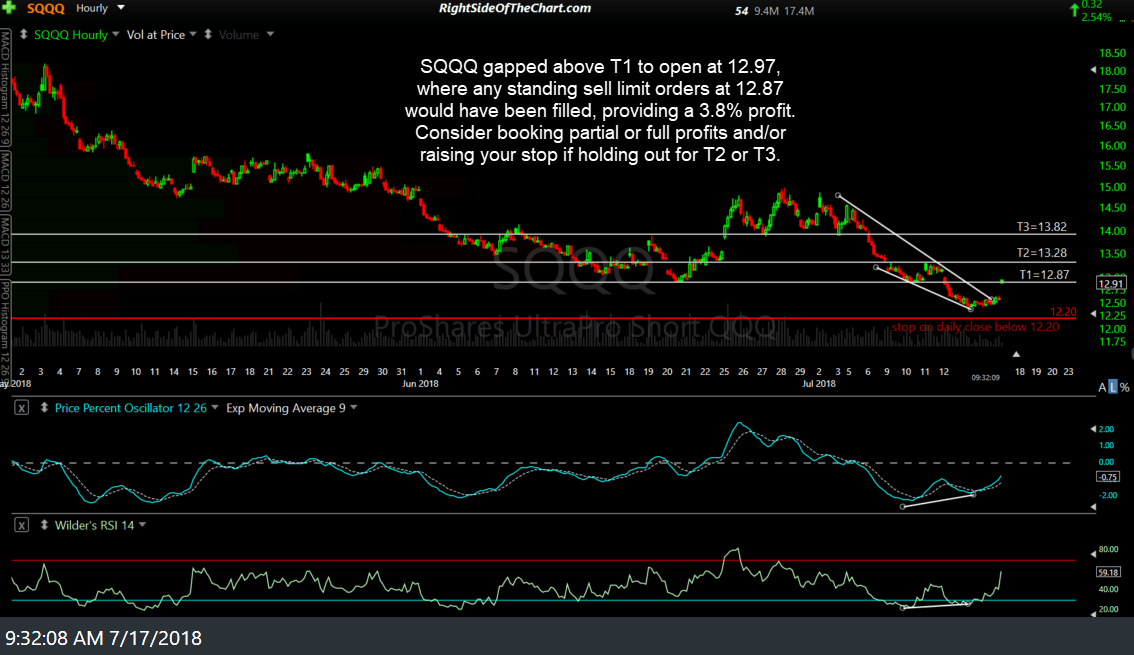
Task: Select the % percent scale option
Action: tap(1124, 388)
